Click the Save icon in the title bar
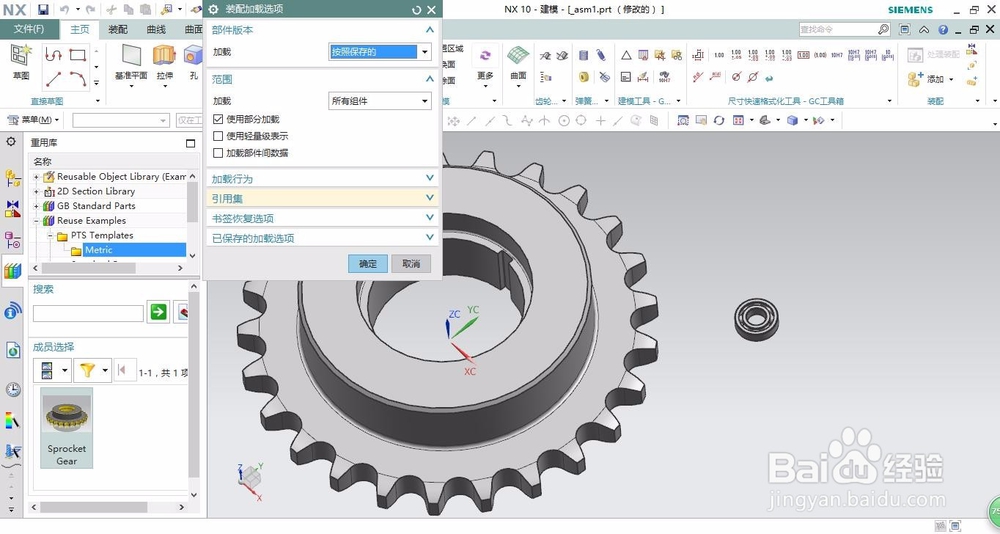 coord(43,10)
